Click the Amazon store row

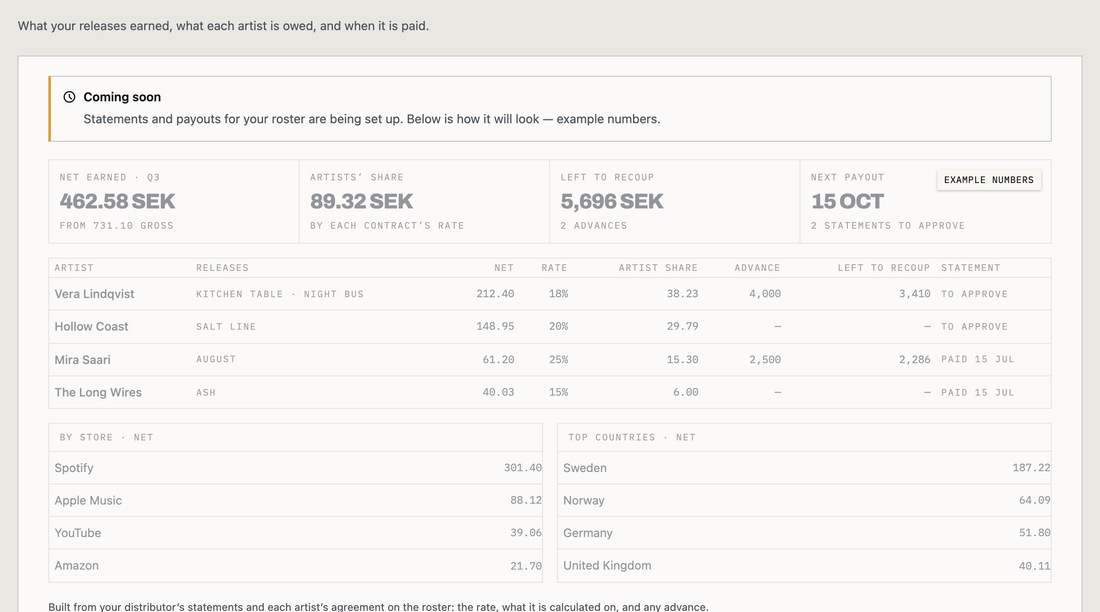(295, 566)
